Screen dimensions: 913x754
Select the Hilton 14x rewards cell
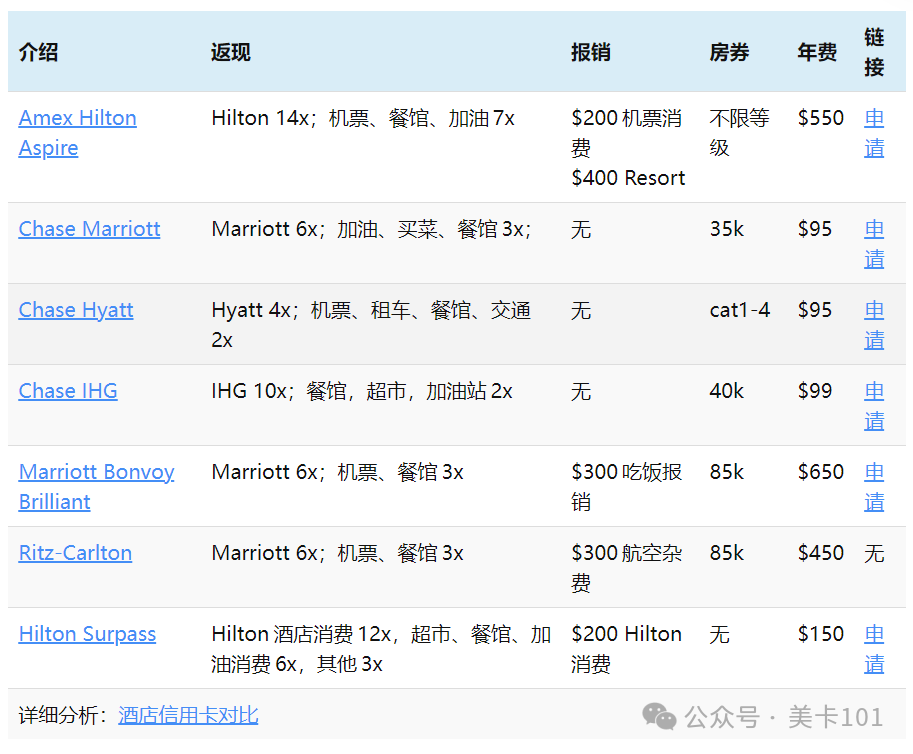point(363,118)
